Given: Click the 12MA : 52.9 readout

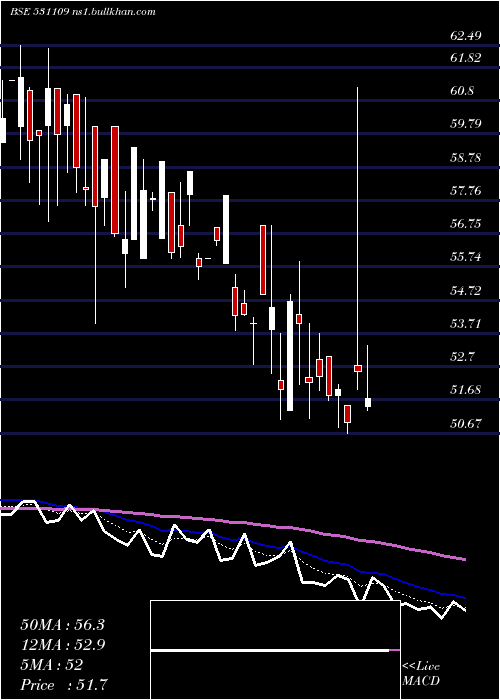Looking at the screenshot, I should click(62, 645).
